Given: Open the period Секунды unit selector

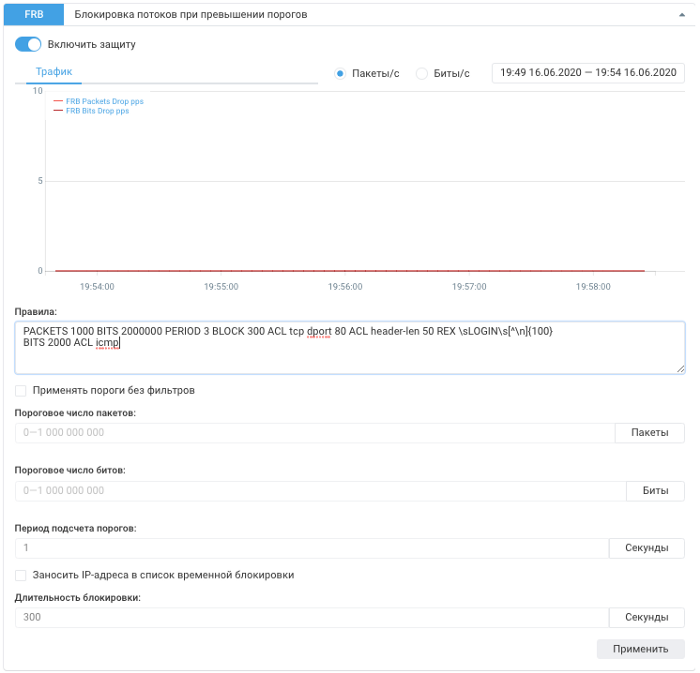Looking at the screenshot, I should [x=646, y=548].
